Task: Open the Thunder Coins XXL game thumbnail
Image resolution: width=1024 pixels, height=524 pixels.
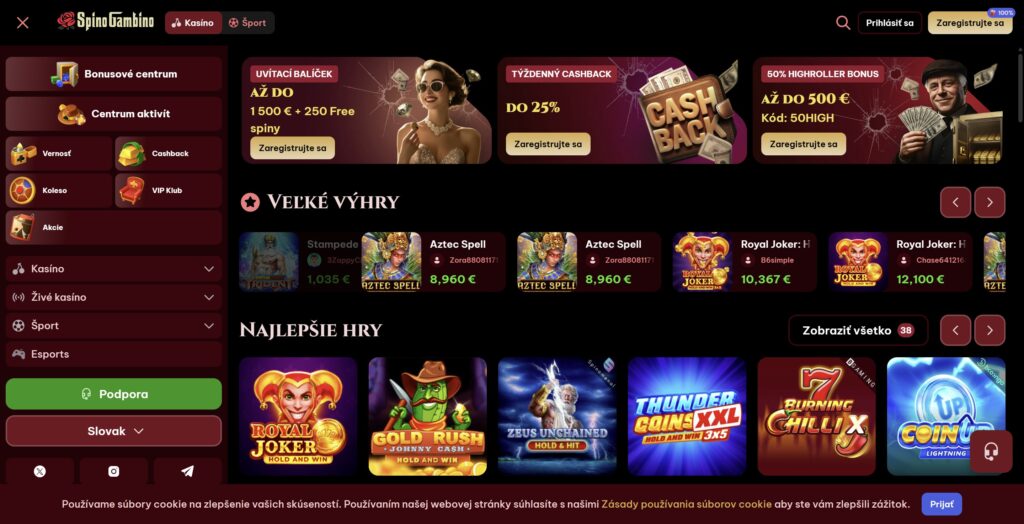Action: (686, 416)
